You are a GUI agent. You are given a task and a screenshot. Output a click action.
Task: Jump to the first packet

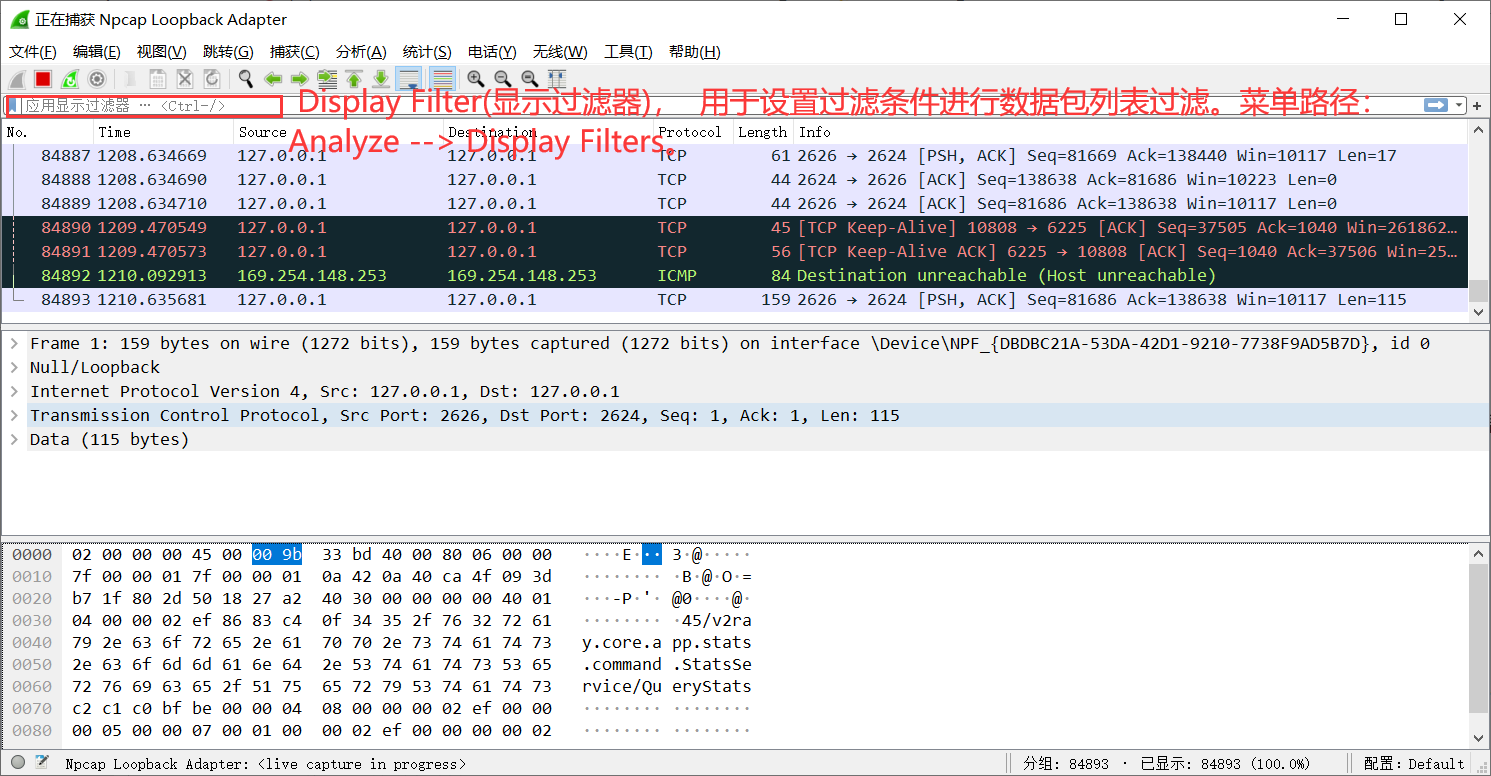353,79
